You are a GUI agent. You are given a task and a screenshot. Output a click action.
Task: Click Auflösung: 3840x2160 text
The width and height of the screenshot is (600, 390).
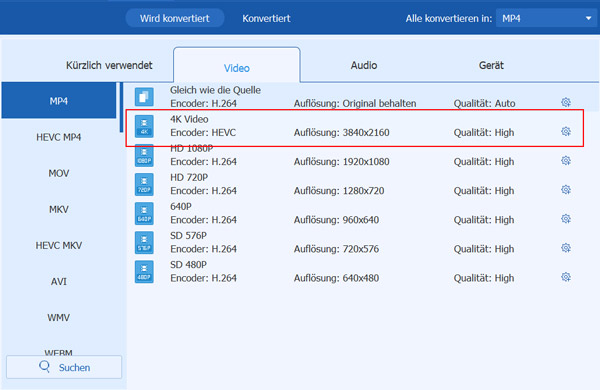pyautogui.click(x=341, y=132)
